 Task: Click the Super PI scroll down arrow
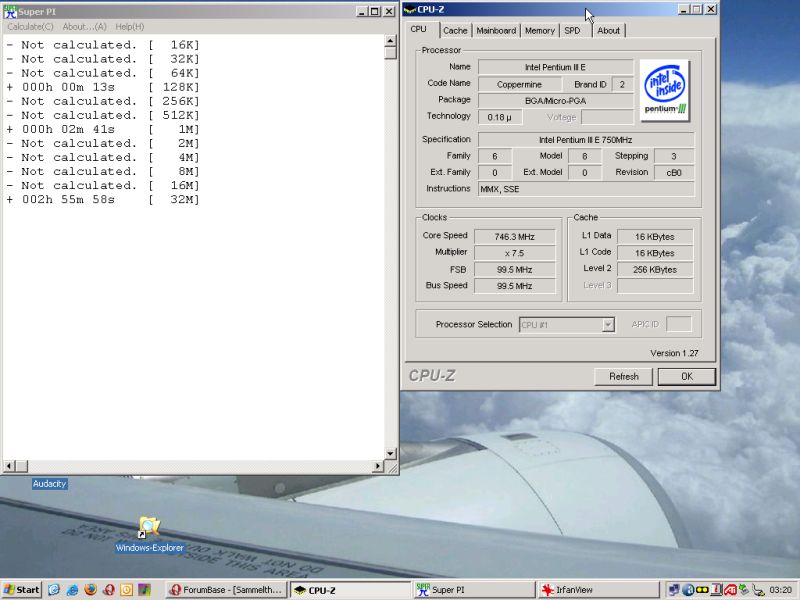coord(390,454)
